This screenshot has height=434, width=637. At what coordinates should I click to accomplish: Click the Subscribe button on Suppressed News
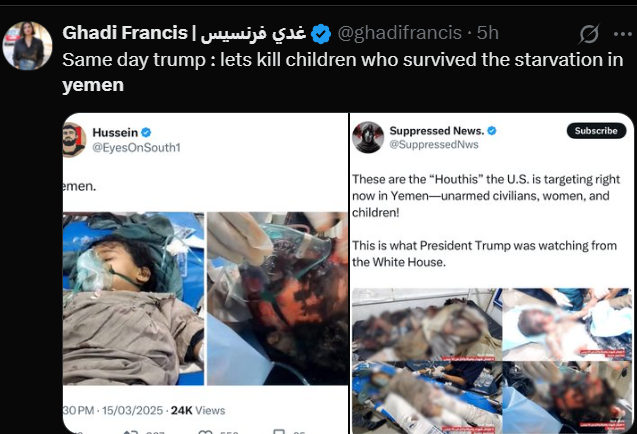coord(596,130)
